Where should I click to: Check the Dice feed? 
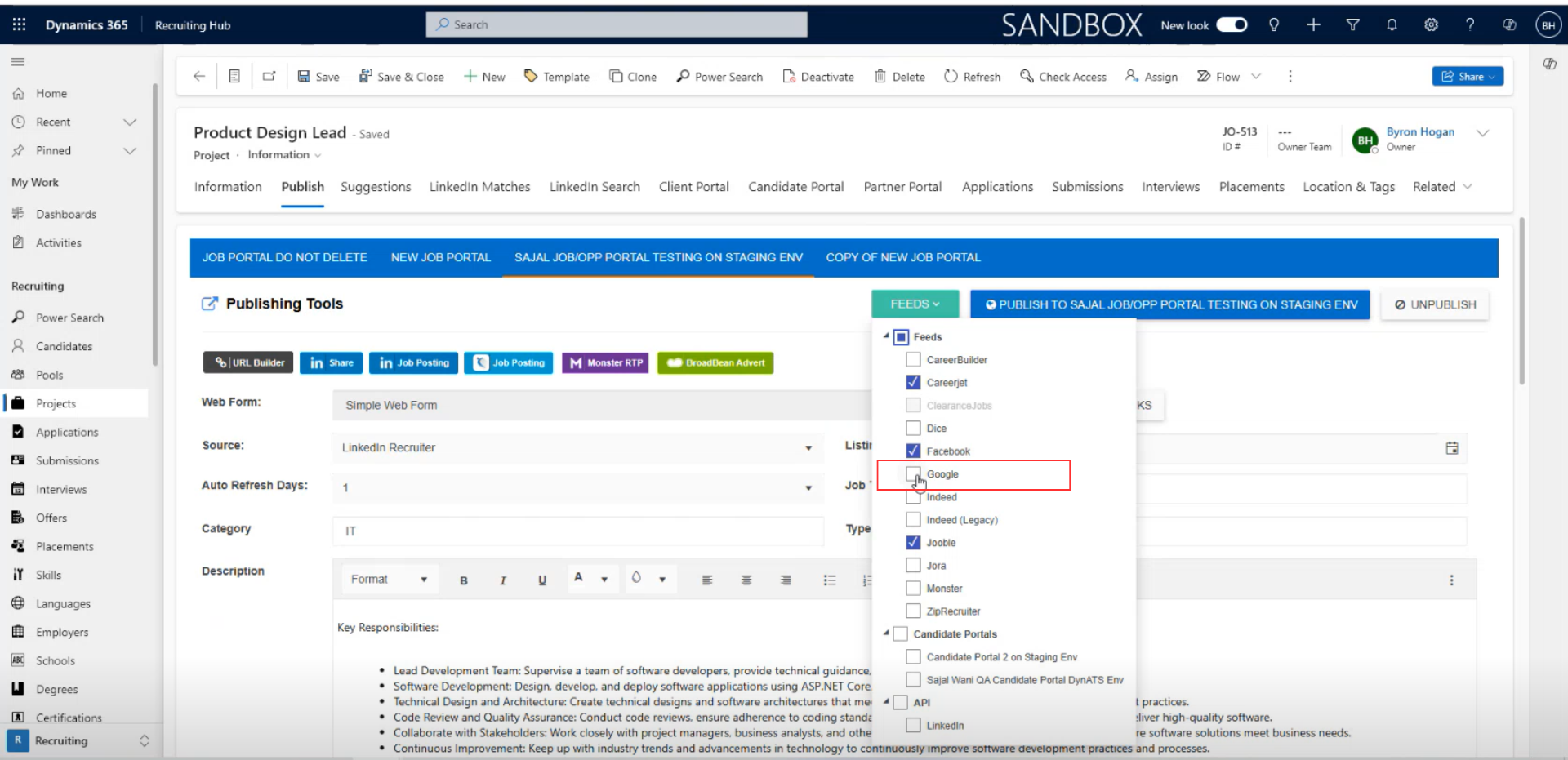click(914, 428)
